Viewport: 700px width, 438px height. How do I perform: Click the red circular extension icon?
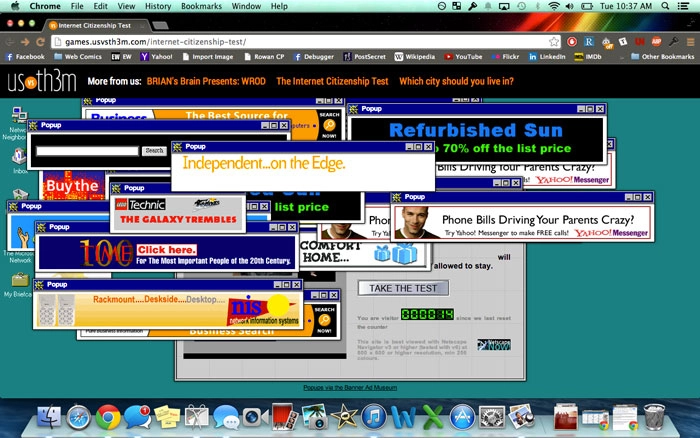[571, 42]
